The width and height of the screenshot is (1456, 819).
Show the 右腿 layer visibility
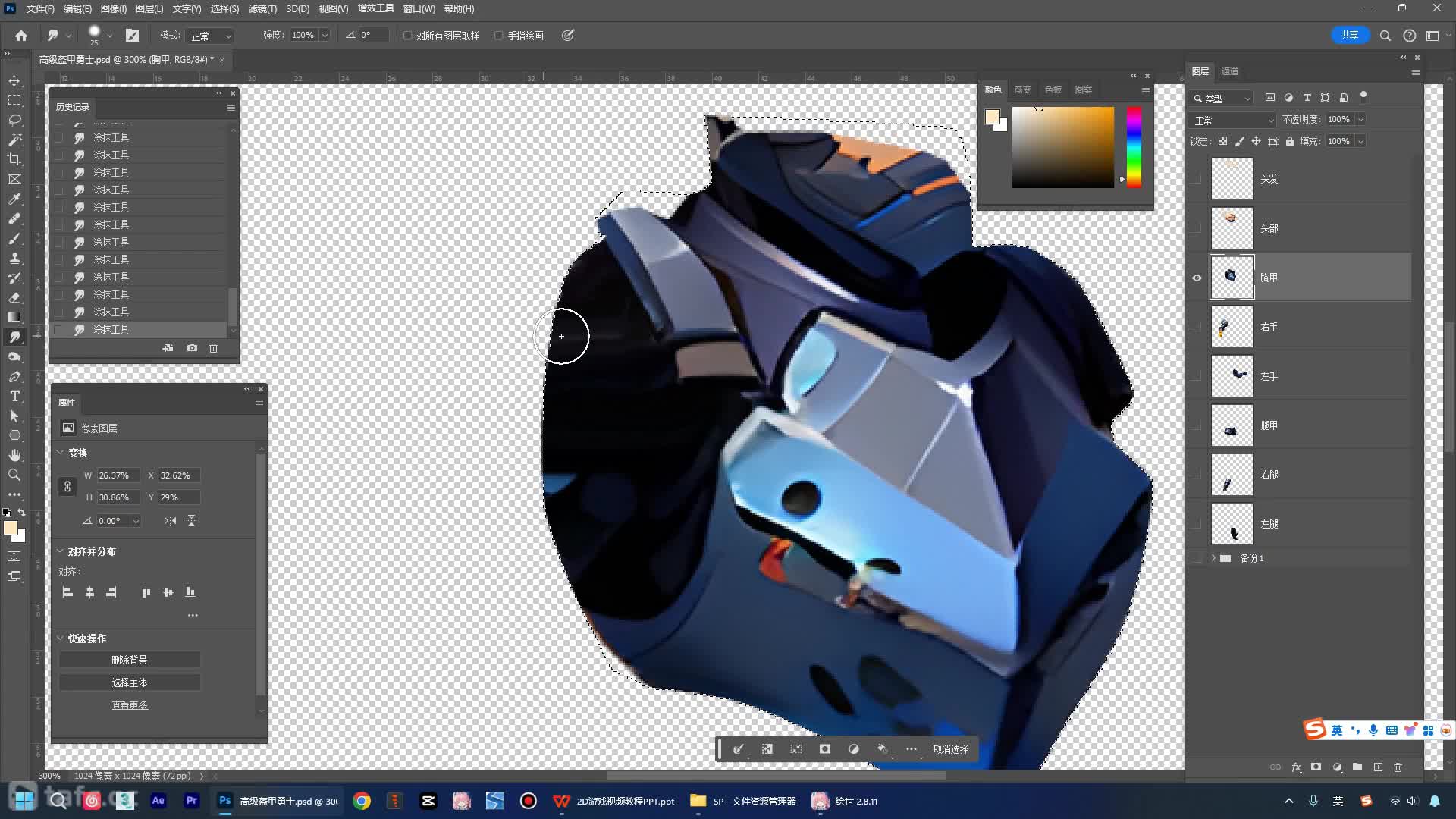tap(1197, 475)
